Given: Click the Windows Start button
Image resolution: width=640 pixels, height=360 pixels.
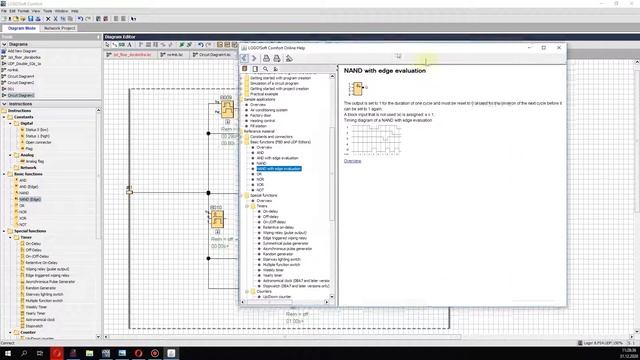Looking at the screenshot, I should (8, 353).
